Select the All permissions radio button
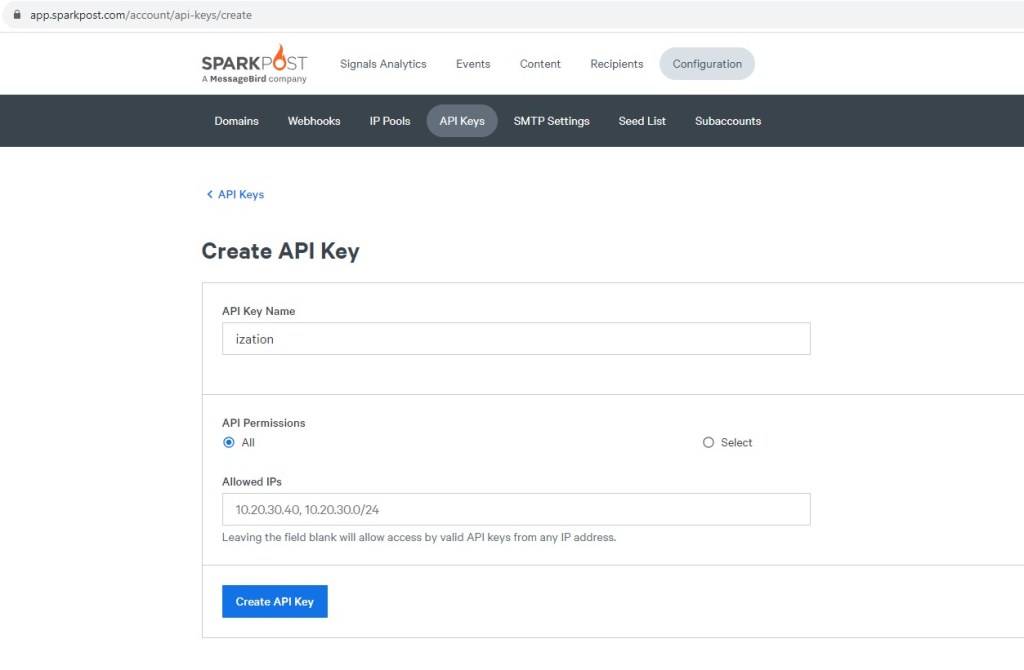Screen dimensions: 1024x670 click(229, 442)
